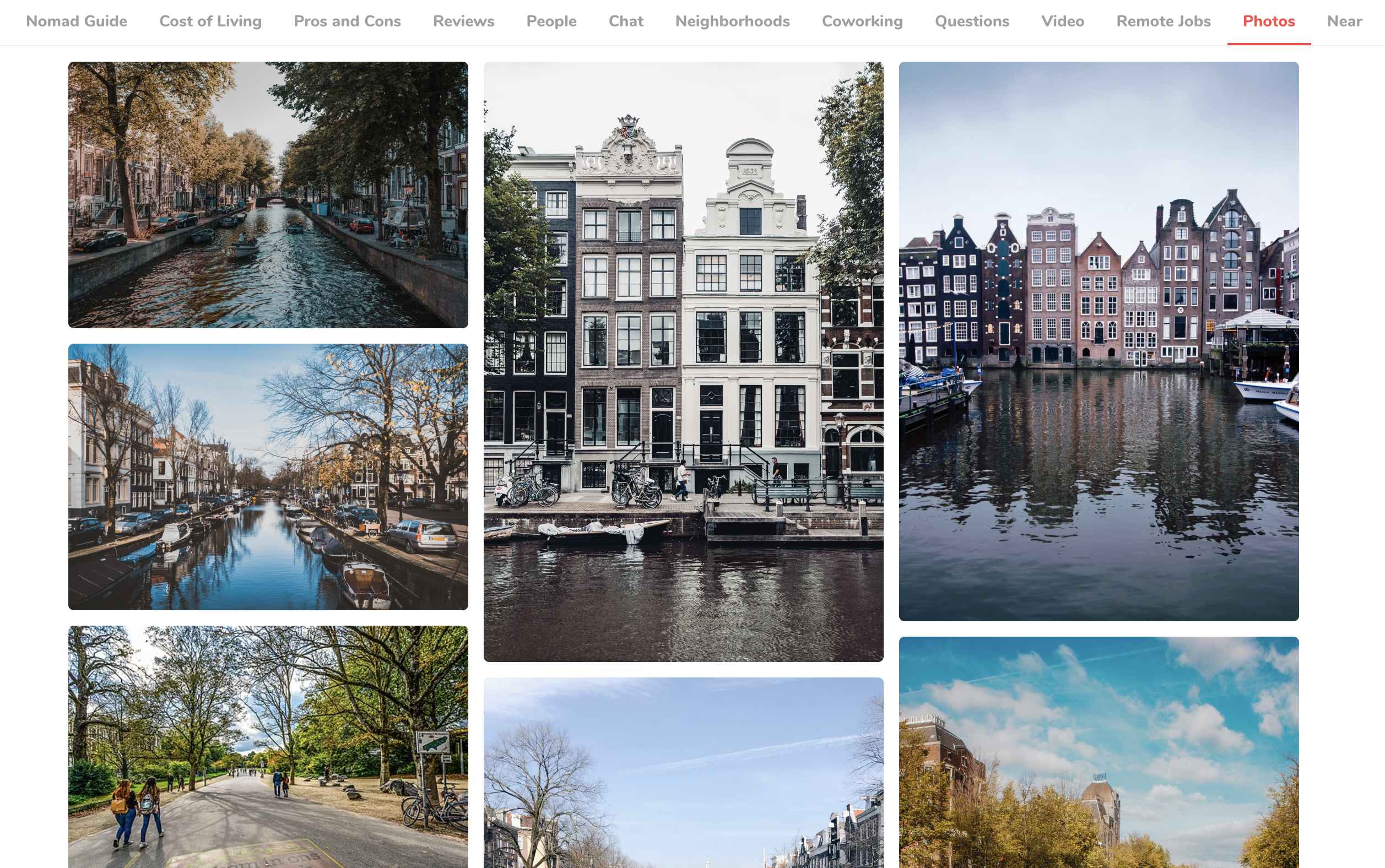Open the Pros and Cons tab
1385x868 pixels.
347,21
